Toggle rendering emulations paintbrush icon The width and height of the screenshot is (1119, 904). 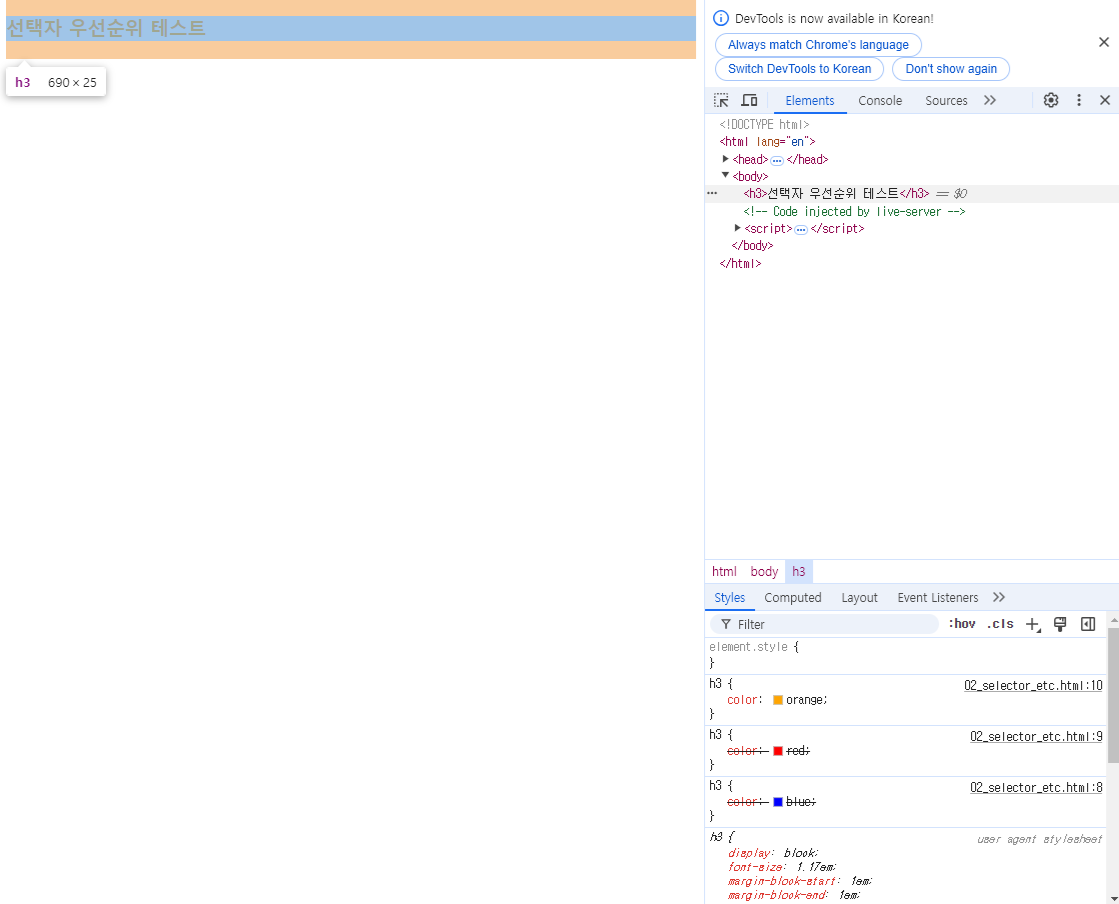(1060, 624)
